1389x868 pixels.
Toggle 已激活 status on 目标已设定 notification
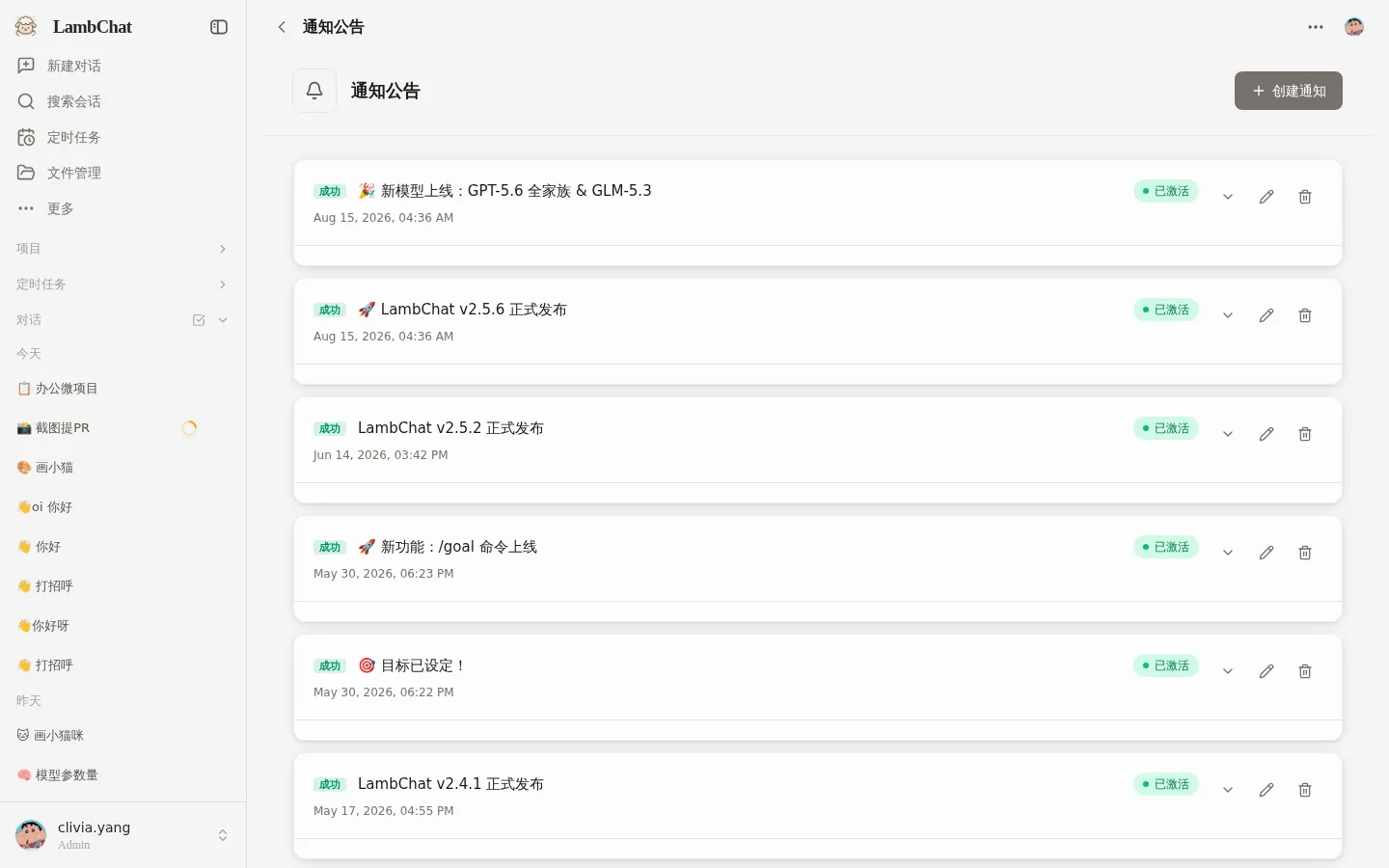(1166, 665)
